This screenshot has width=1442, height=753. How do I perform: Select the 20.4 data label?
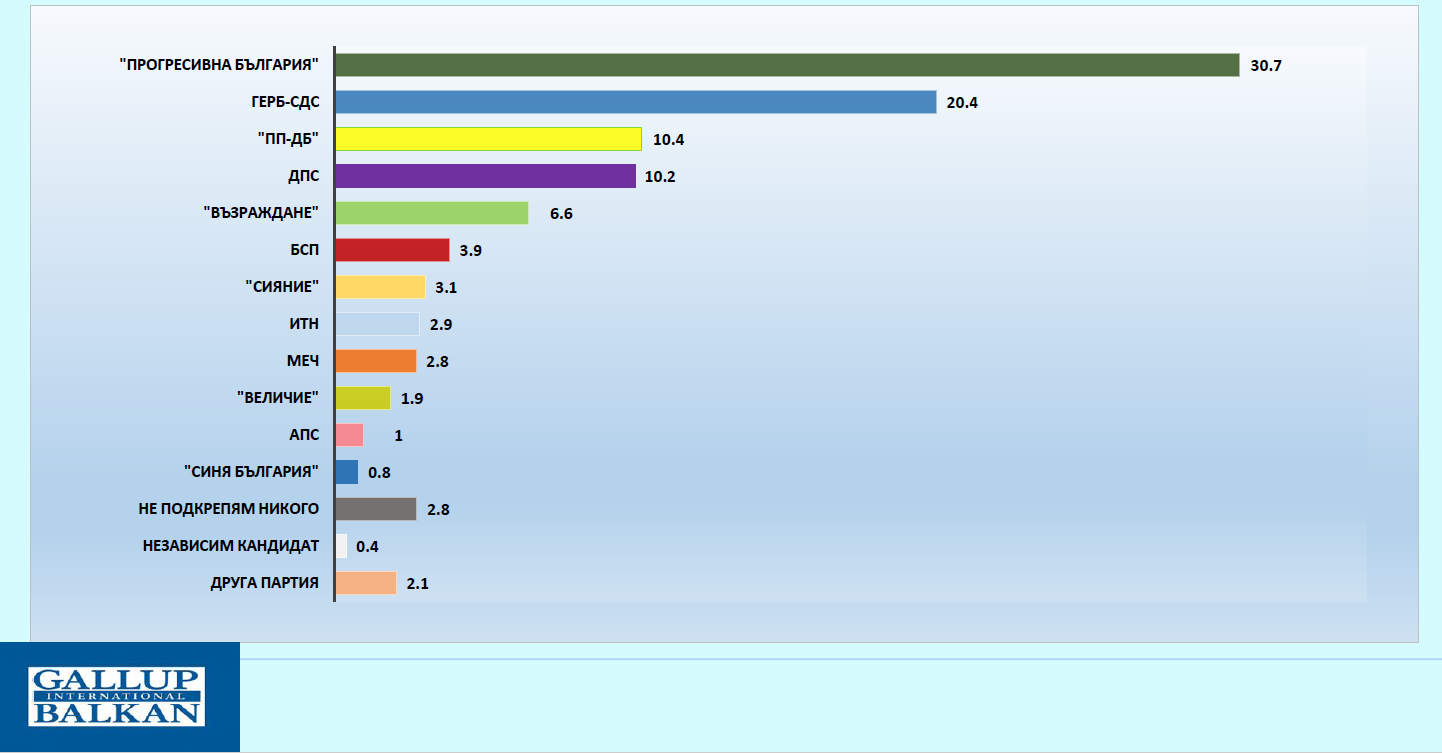tap(961, 103)
